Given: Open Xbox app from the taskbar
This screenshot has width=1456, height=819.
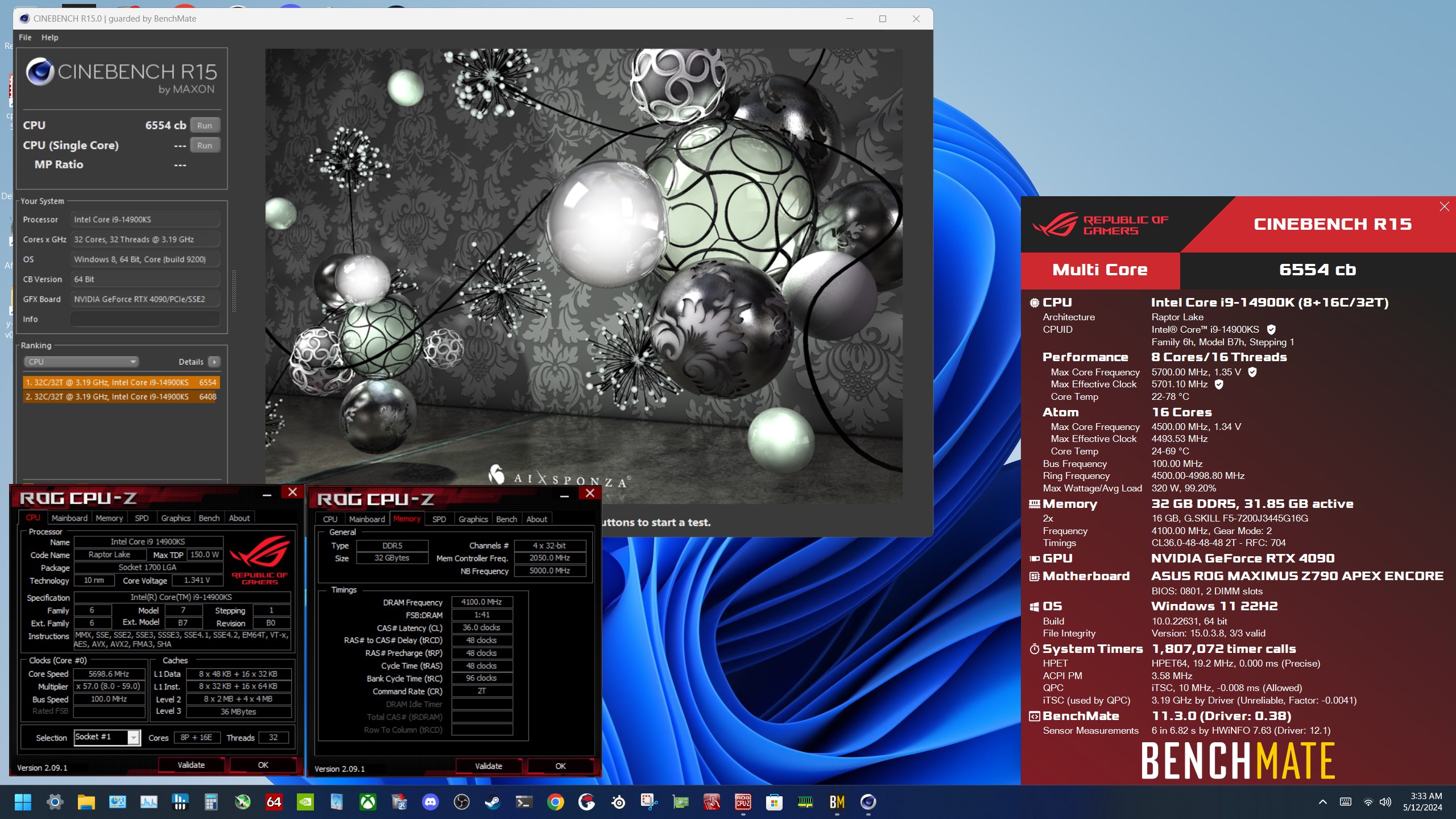Looking at the screenshot, I should click(367, 802).
